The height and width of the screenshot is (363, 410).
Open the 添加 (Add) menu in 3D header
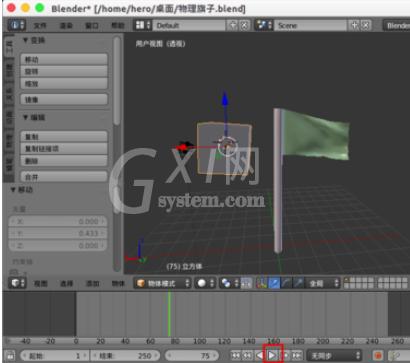coord(92,283)
